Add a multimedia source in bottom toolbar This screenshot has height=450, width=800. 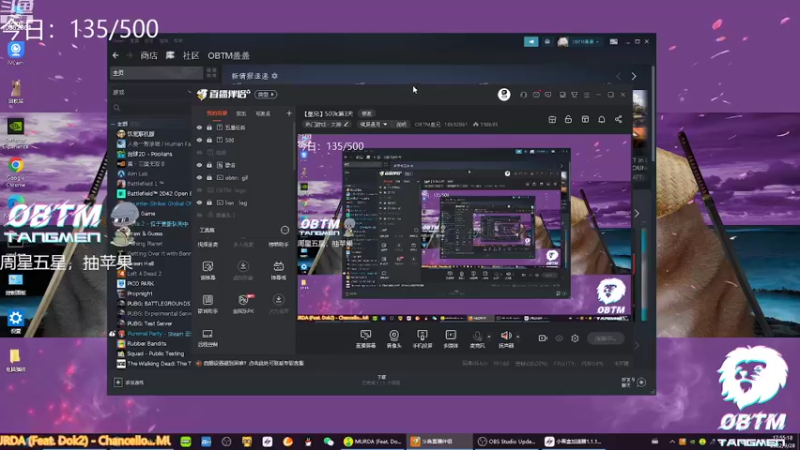coord(451,339)
